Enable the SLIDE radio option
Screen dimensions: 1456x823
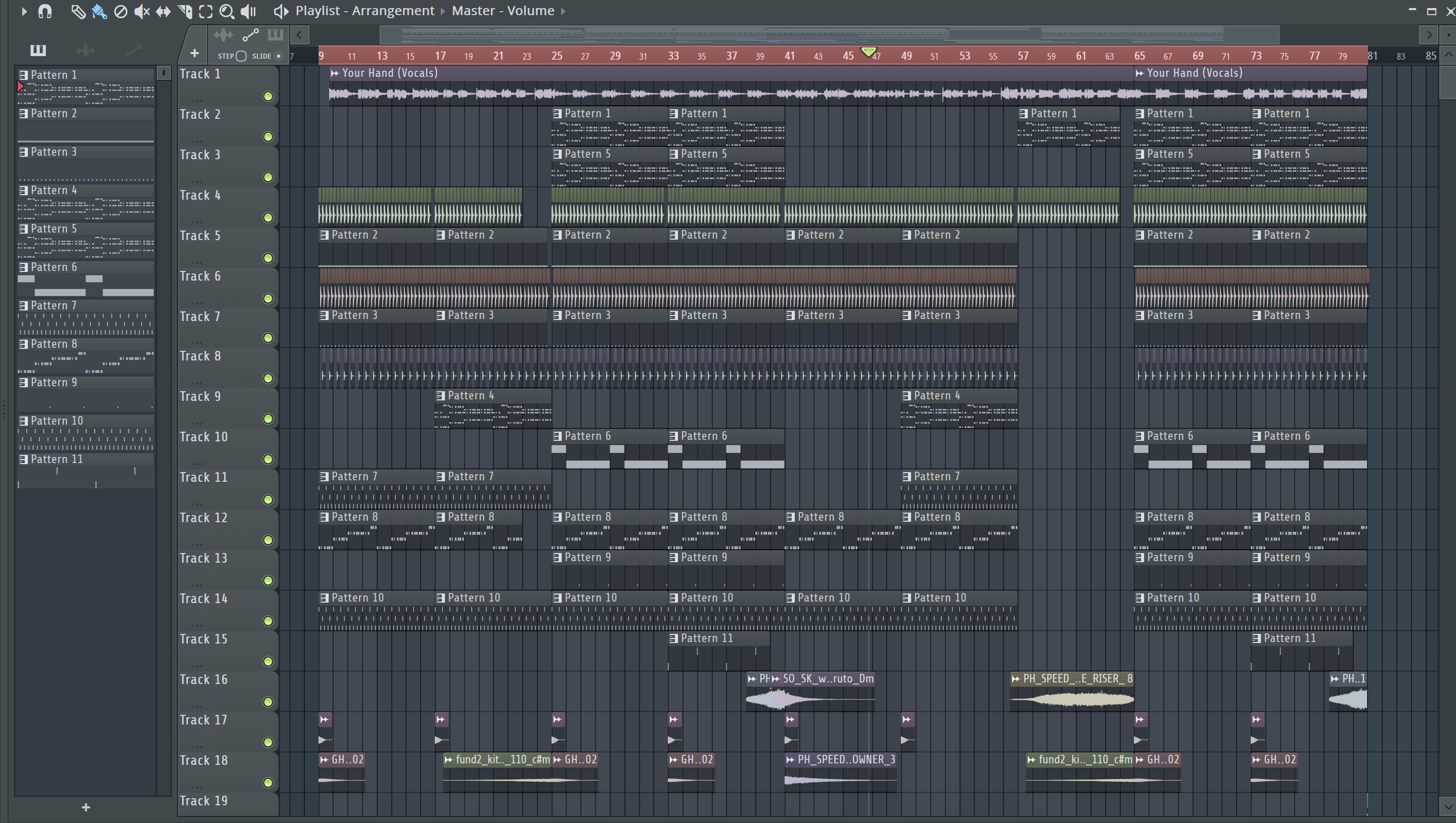(278, 56)
